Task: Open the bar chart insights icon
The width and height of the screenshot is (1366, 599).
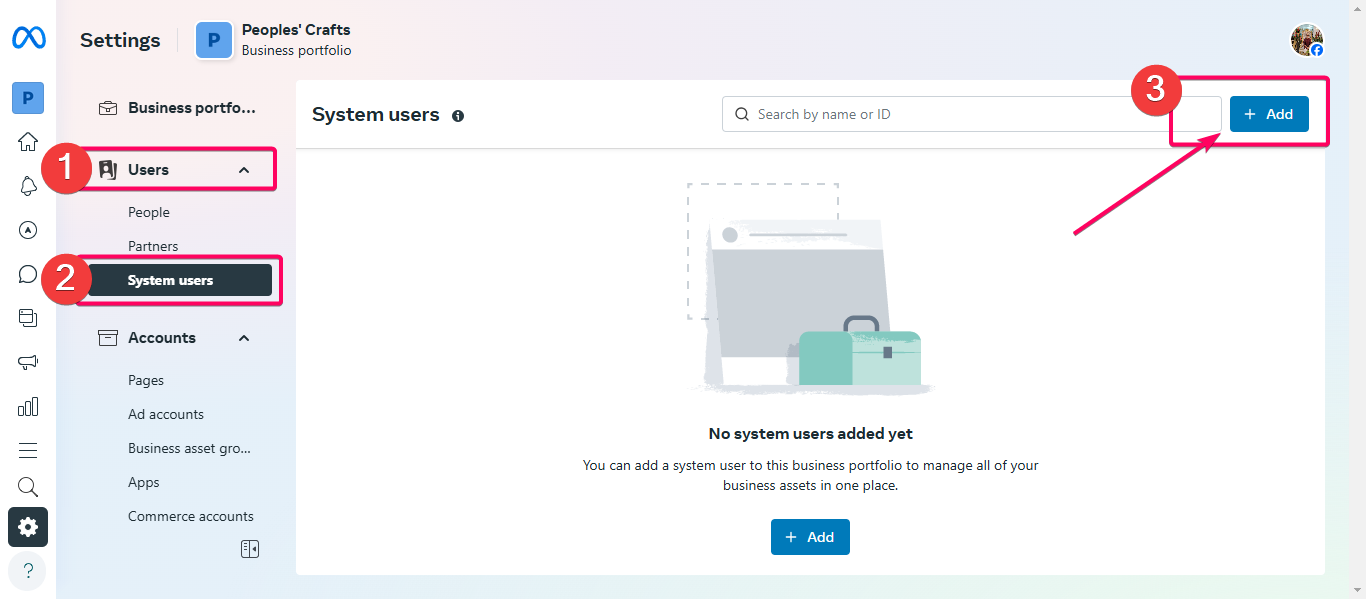Action: [x=28, y=406]
